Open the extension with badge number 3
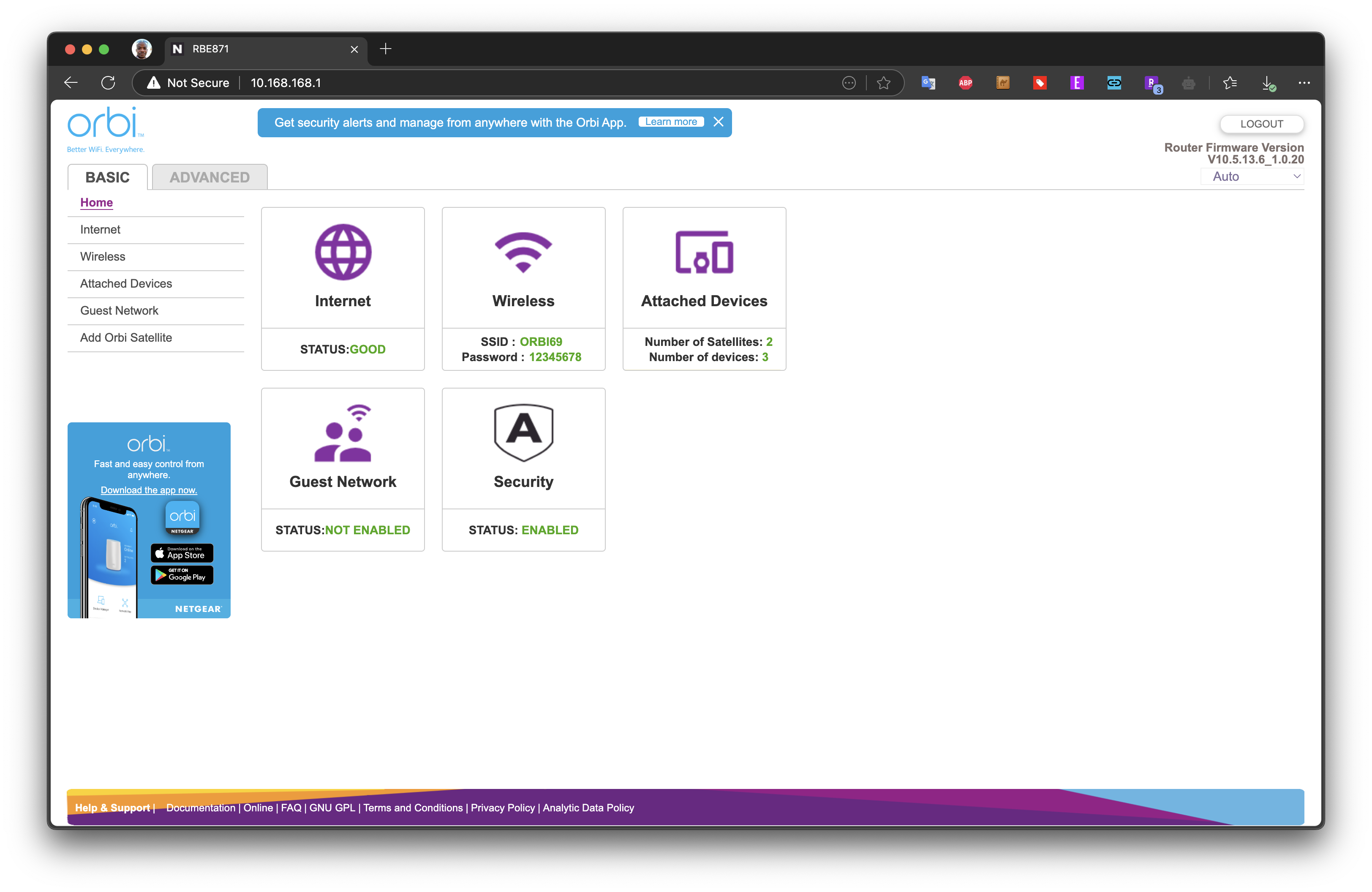The width and height of the screenshot is (1372, 892). click(1153, 84)
